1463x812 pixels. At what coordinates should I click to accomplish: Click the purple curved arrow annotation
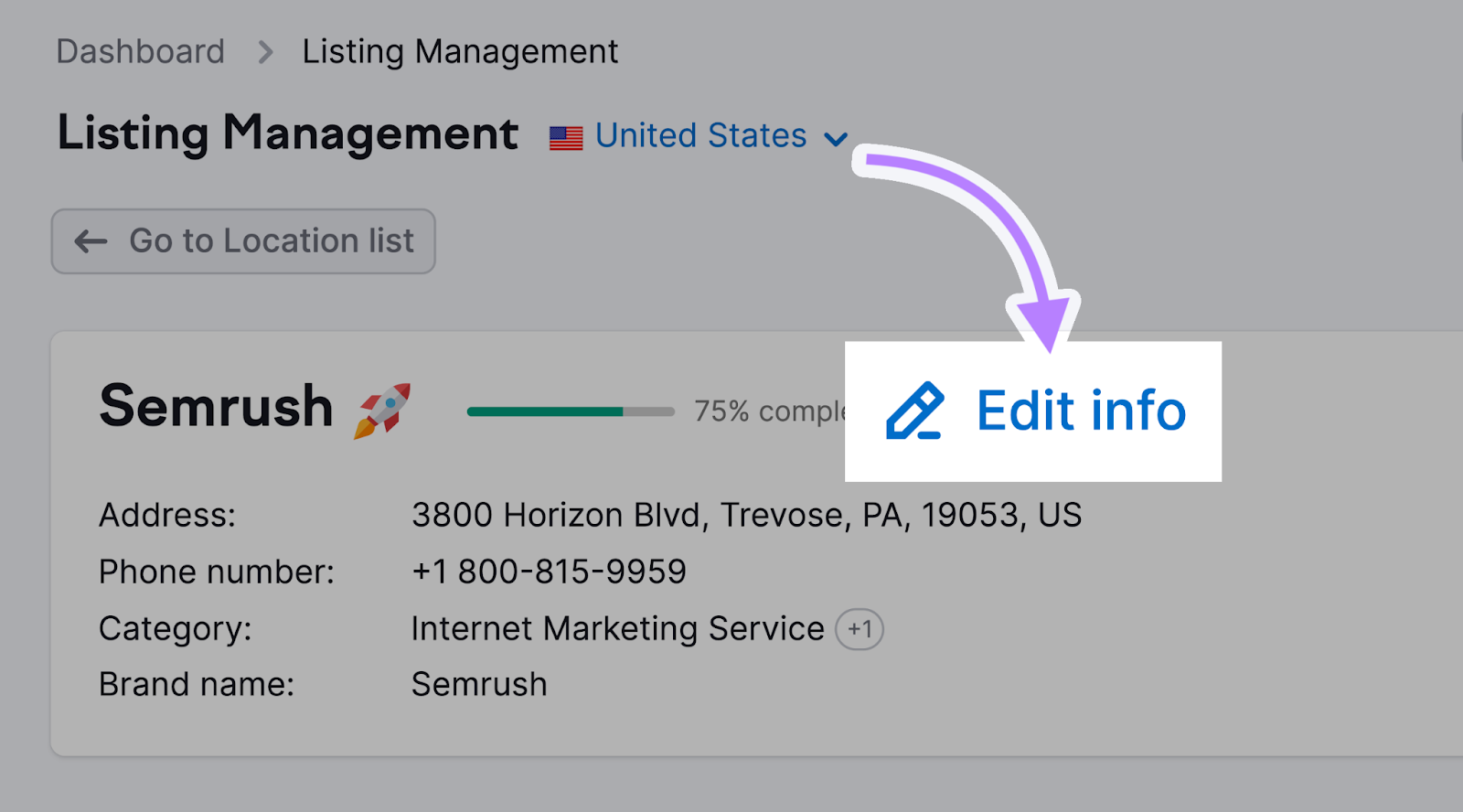997,219
